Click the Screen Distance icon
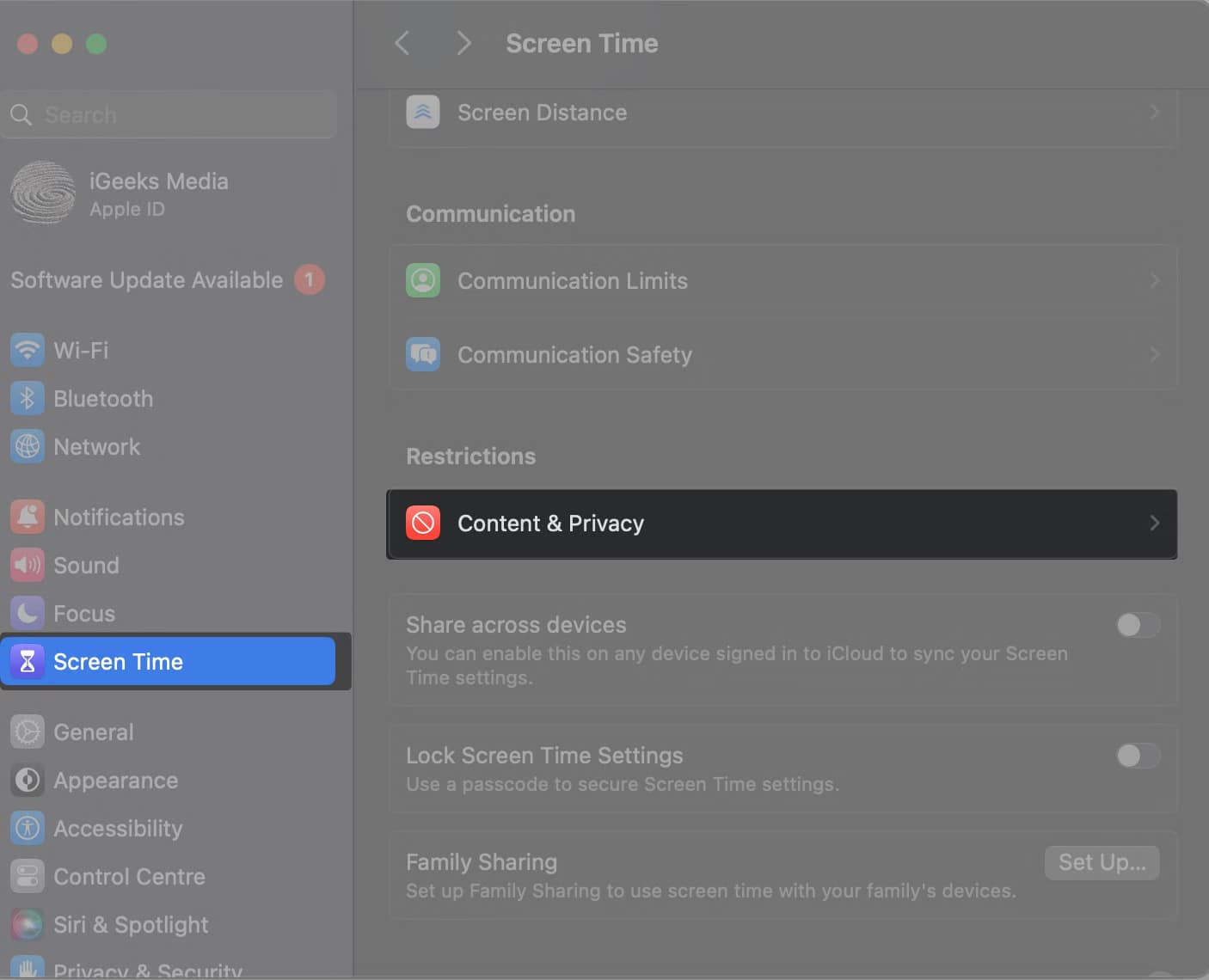Image resolution: width=1209 pixels, height=980 pixels. pyautogui.click(x=423, y=113)
